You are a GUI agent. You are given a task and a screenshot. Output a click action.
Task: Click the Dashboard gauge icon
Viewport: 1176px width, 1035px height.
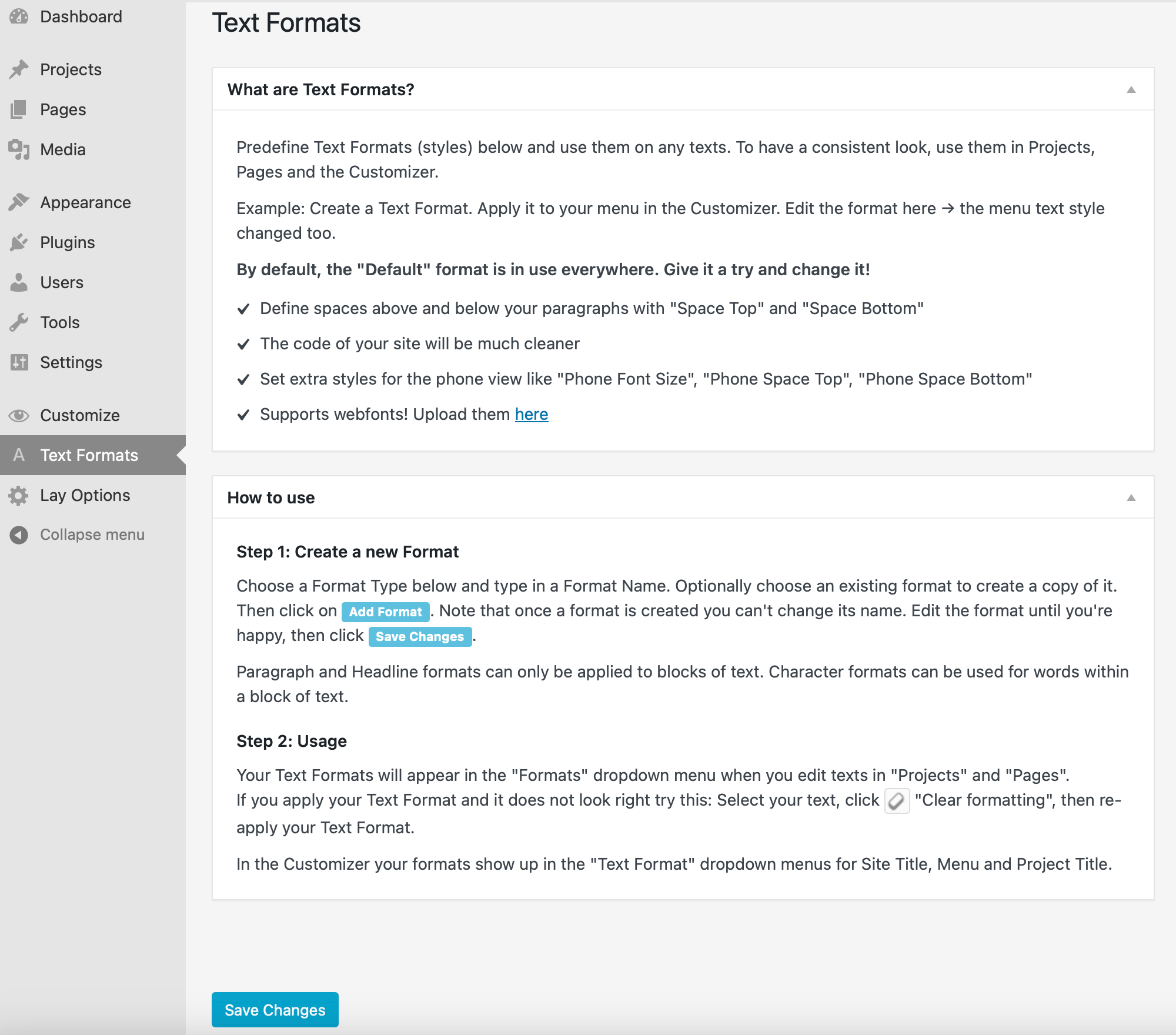[19, 16]
